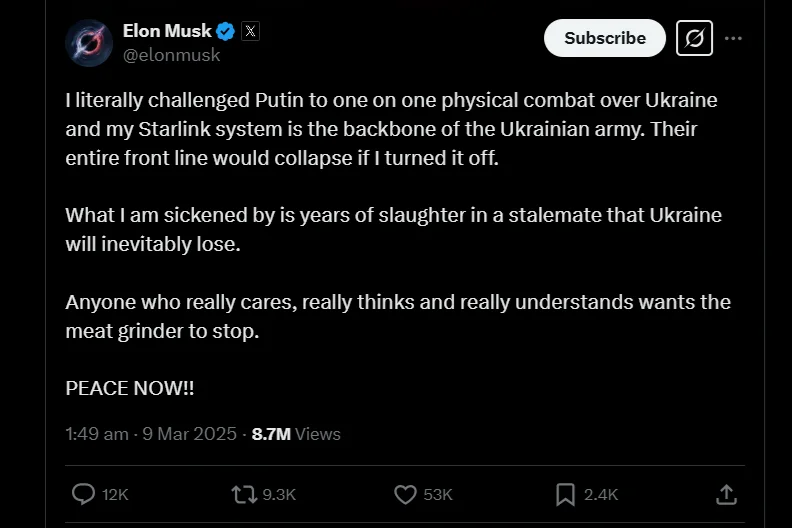Click the @elonmusk handle
This screenshot has height=528, width=792.
coord(171,55)
